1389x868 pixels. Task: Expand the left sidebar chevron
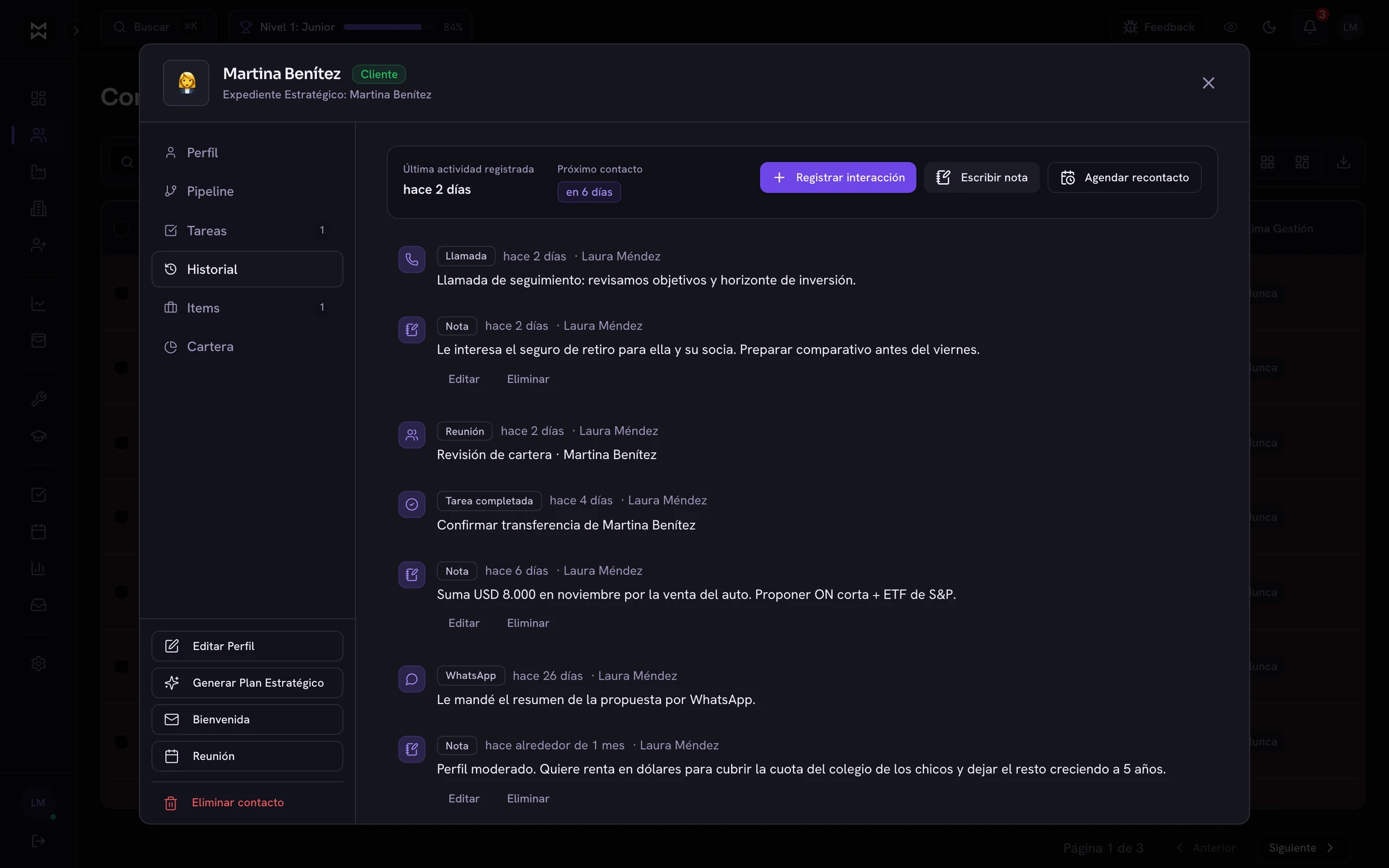75,30
